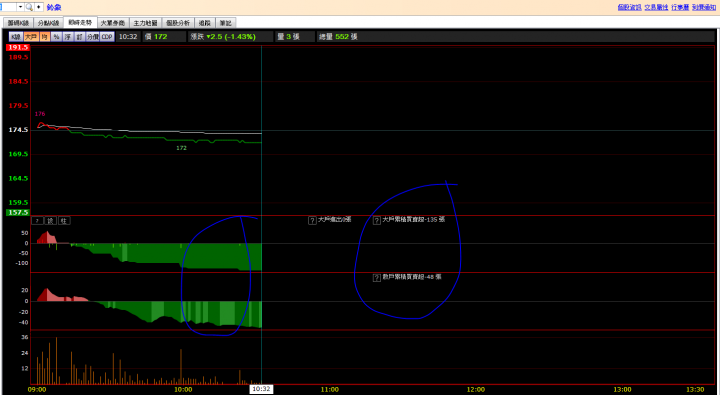
Task: Click the 10:32 time marker on axis
Action: point(261,389)
